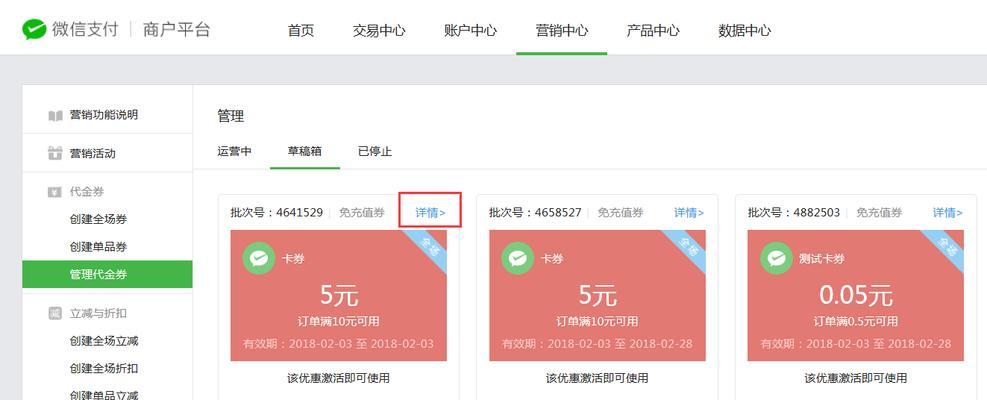Click the 5元 amount on coupon 4641529
987x400 pixels.
click(339, 295)
